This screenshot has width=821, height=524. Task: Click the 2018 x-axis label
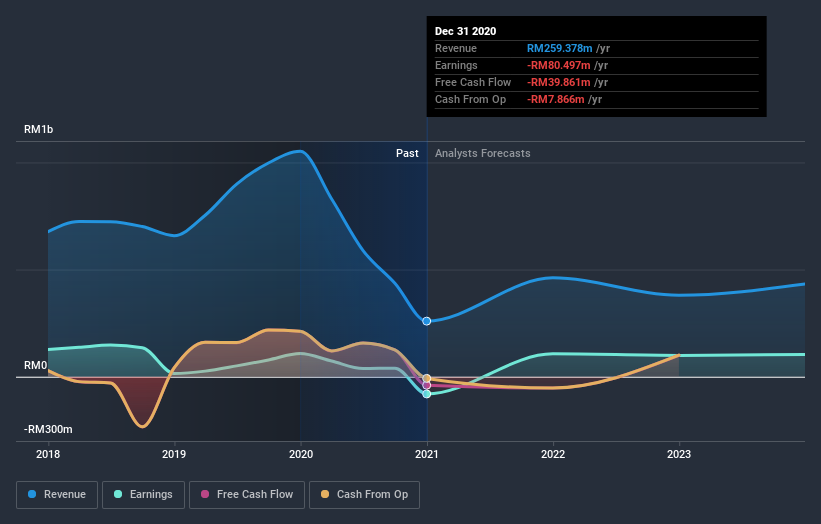coord(48,454)
